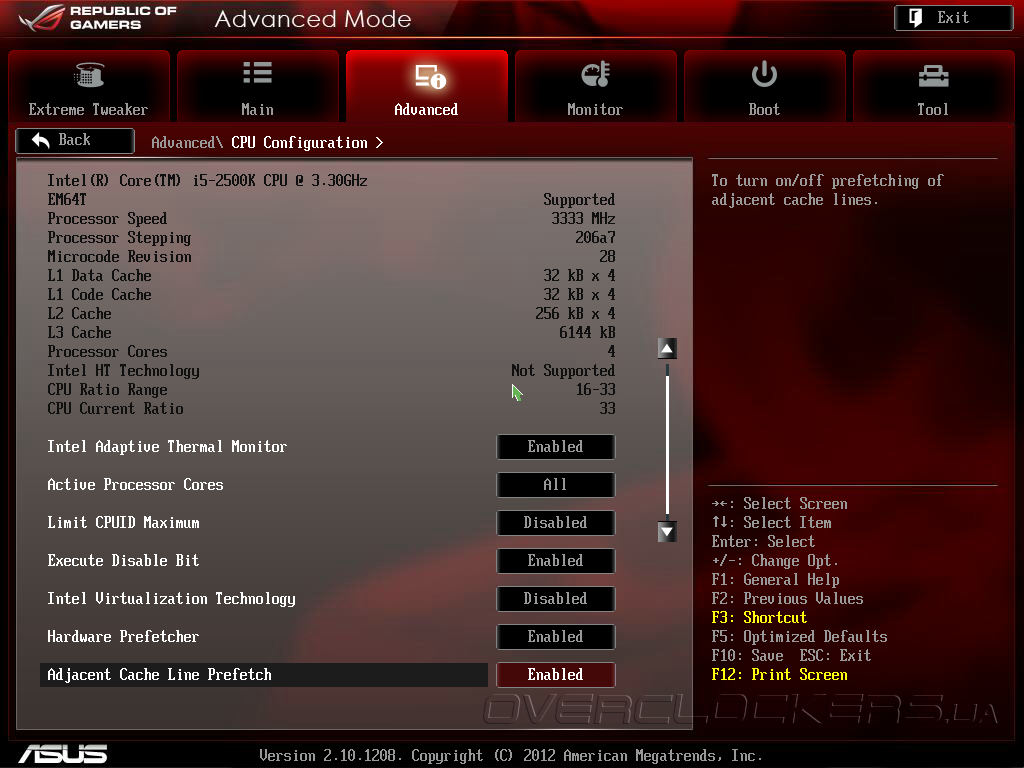The height and width of the screenshot is (768, 1024).
Task: Click the Advanced tab info icon
Action: click(x=430, y=76)
